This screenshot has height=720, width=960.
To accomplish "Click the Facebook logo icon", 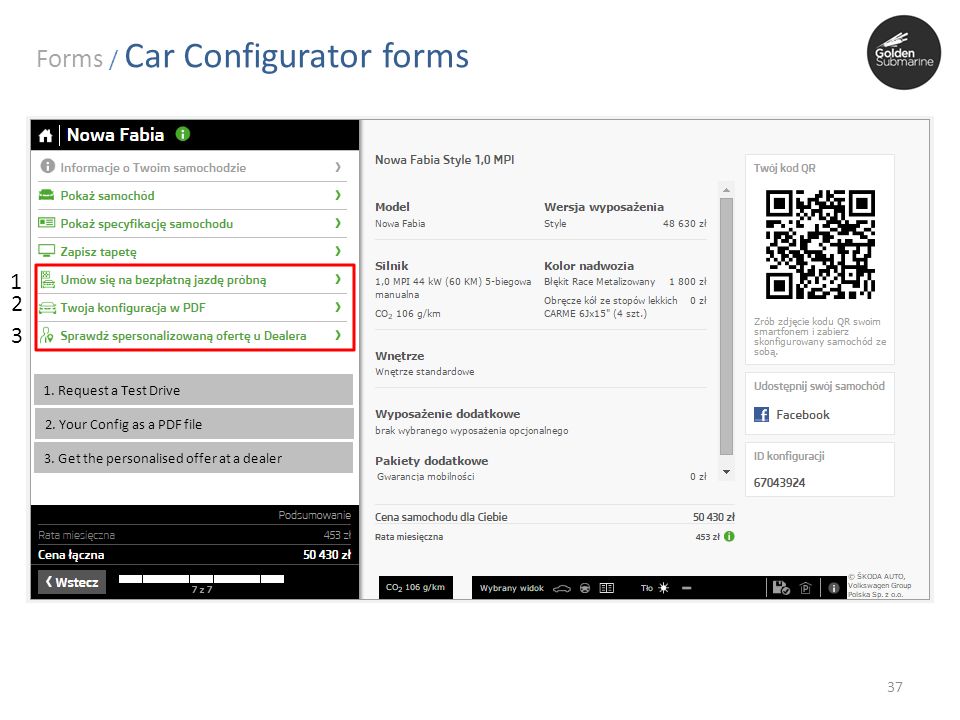I will click(x=761, y=414).
